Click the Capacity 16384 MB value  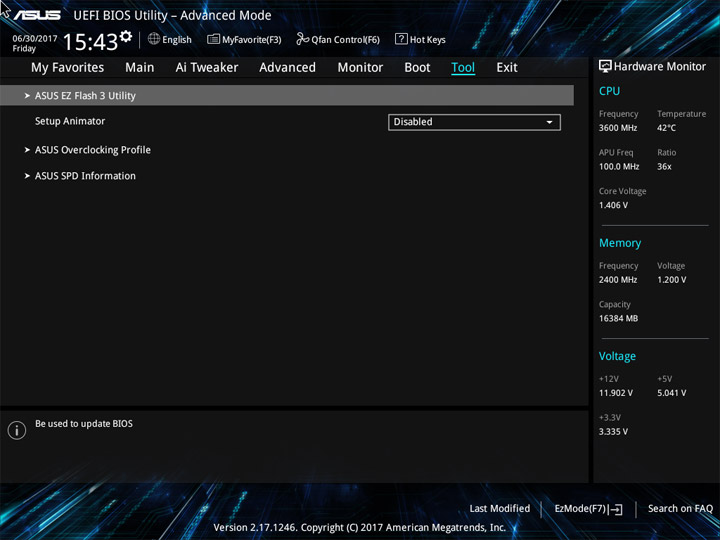tap(618, 318)
